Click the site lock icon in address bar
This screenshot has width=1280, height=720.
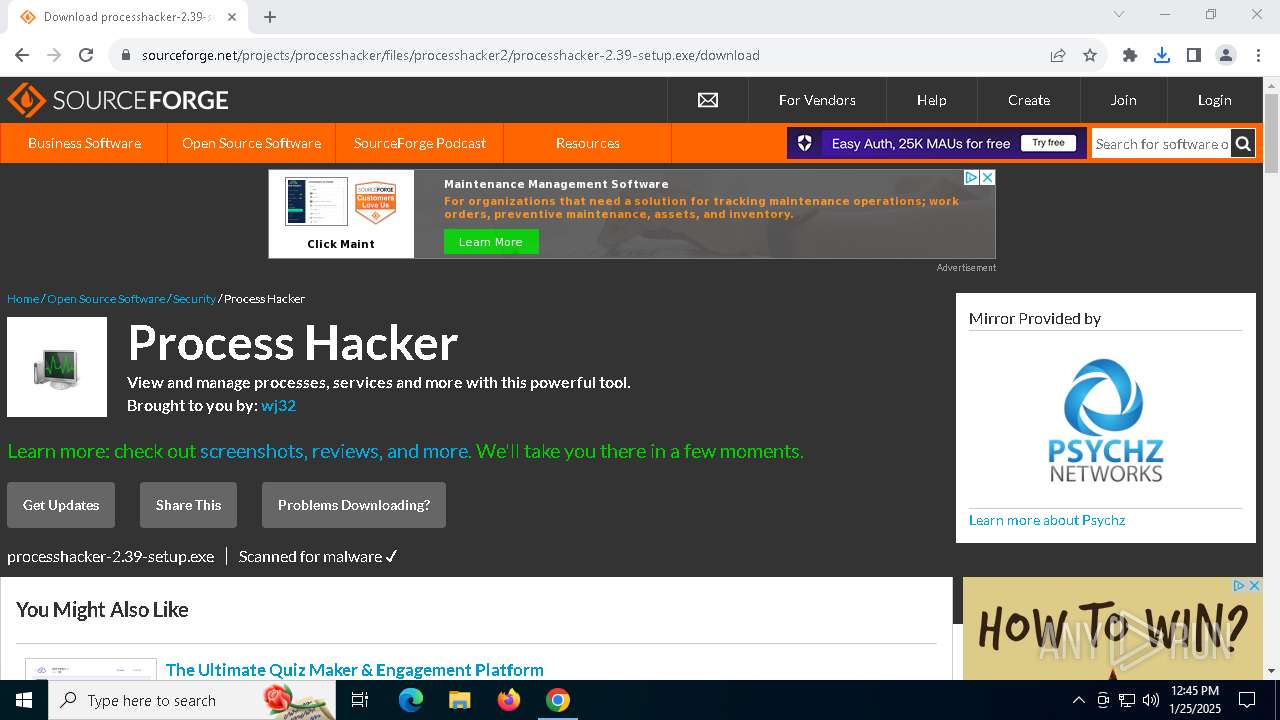(126, 55)
